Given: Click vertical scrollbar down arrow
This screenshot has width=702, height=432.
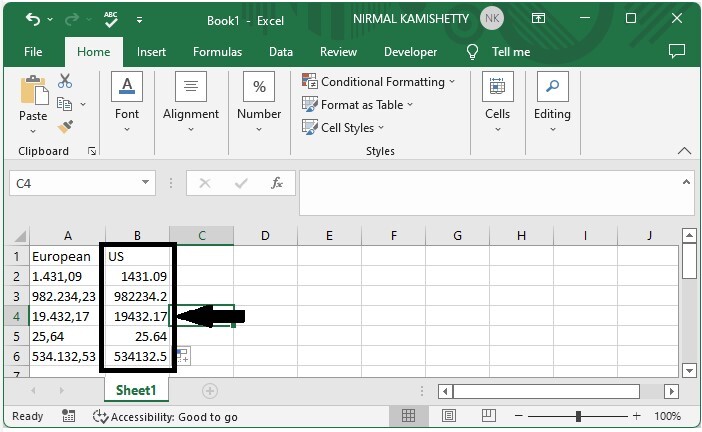Looking at the screenshot, I should pyautogui.click(x=689, y=370).
